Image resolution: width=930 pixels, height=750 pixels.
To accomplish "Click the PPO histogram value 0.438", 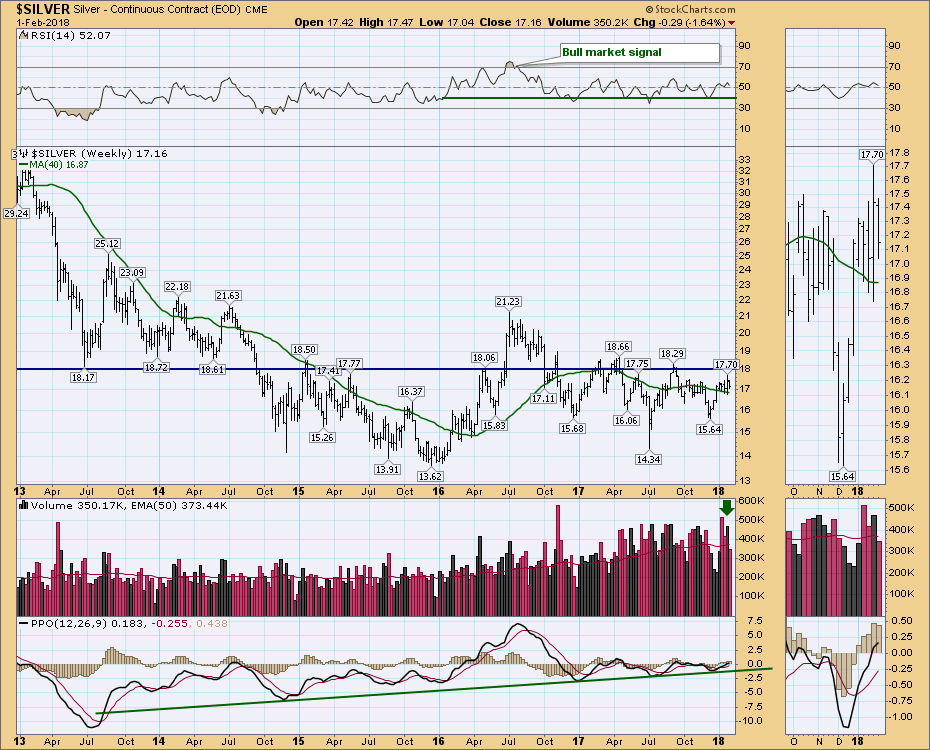I will point(211,624).
